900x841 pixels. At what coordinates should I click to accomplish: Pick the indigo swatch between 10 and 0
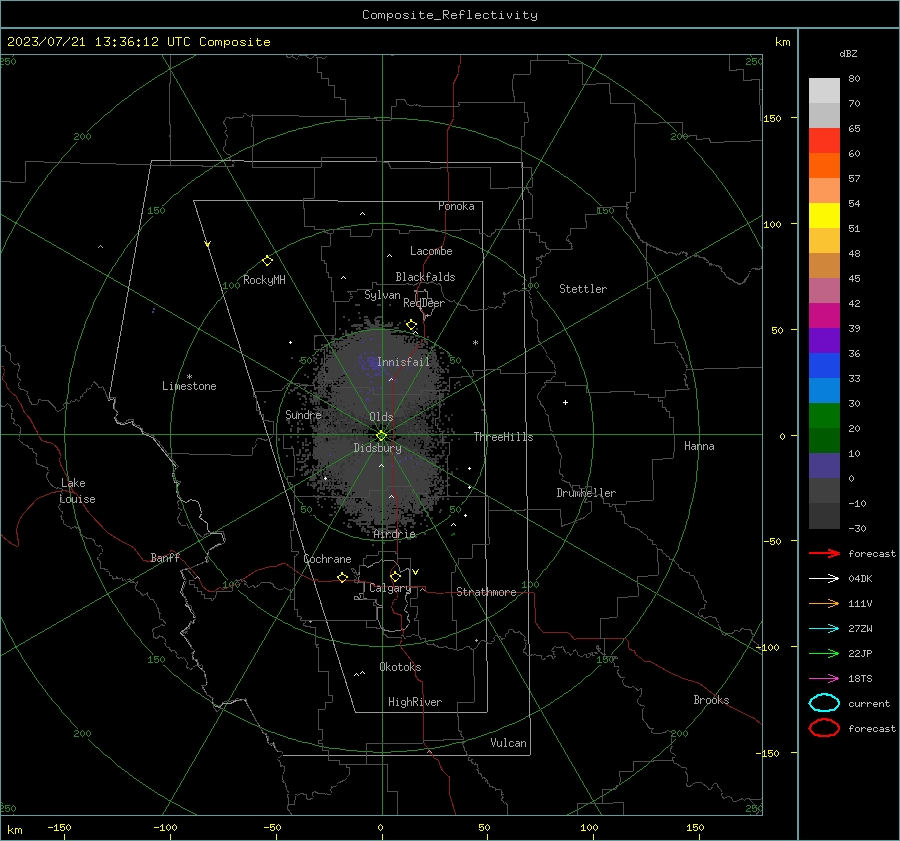(824, 466)
